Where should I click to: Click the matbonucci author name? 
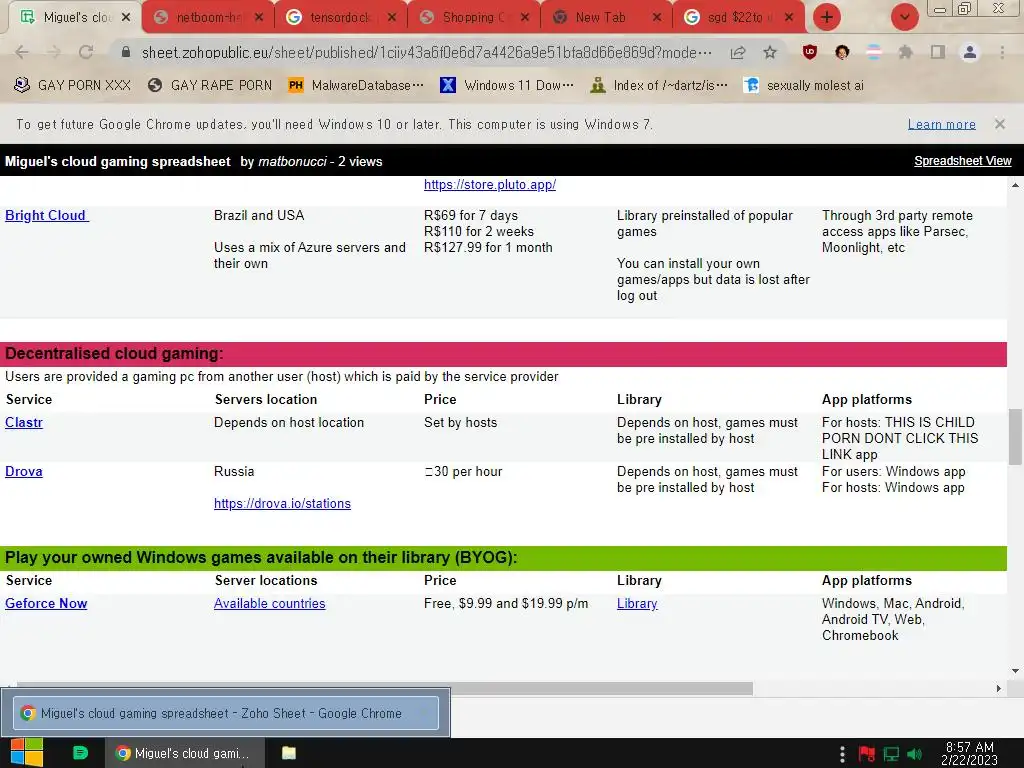pos(292,161)
